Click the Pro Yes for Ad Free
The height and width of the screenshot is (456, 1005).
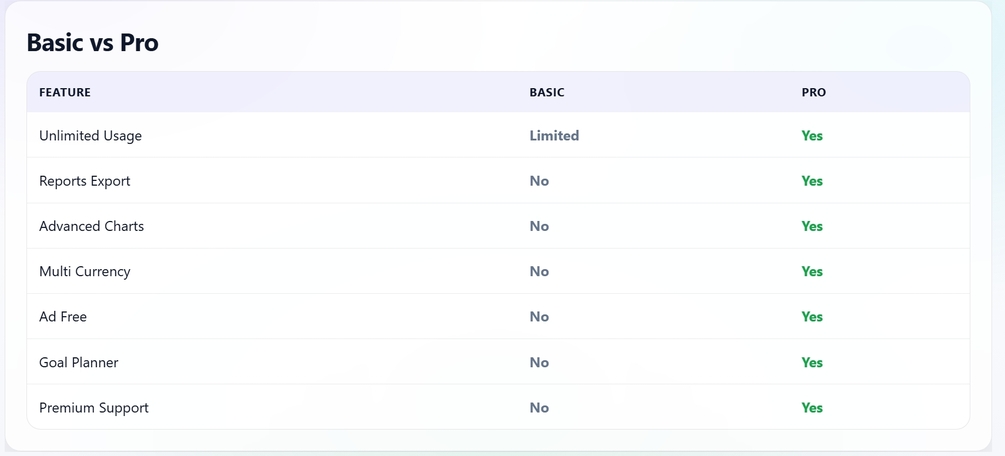(812, 317)
